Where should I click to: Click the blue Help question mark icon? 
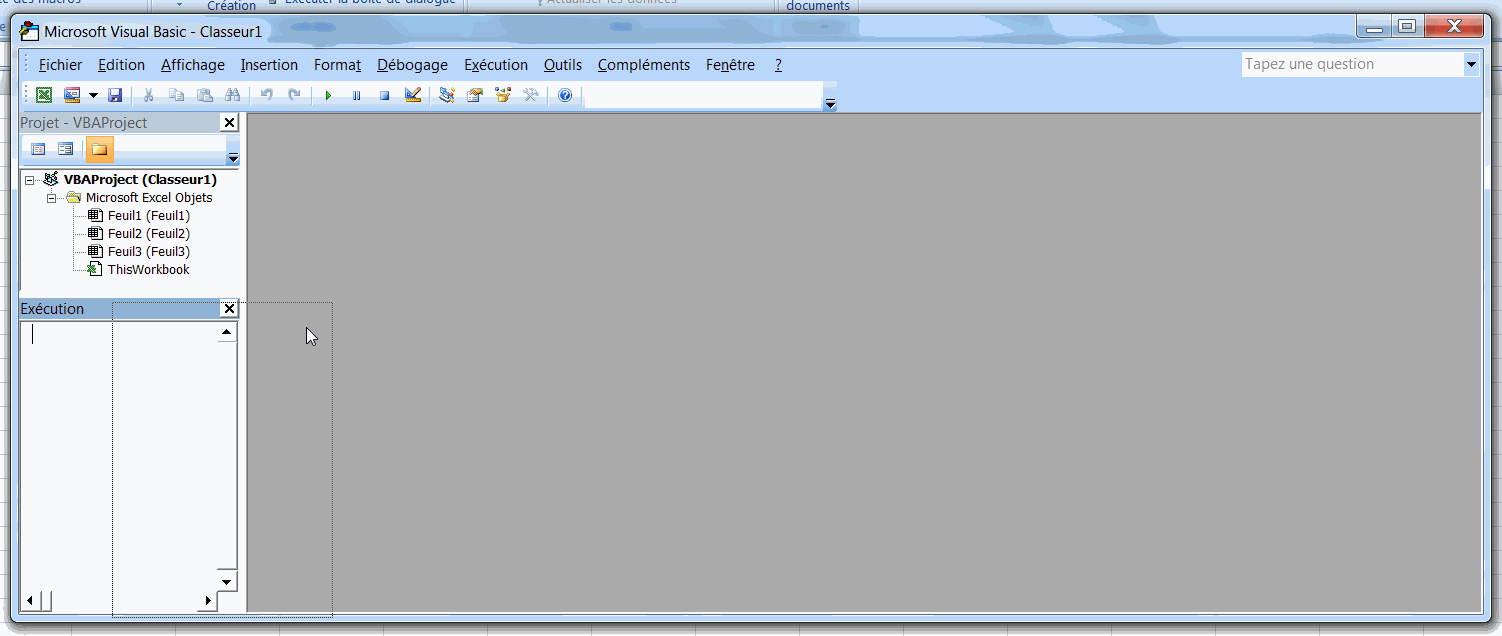point(565,96)
